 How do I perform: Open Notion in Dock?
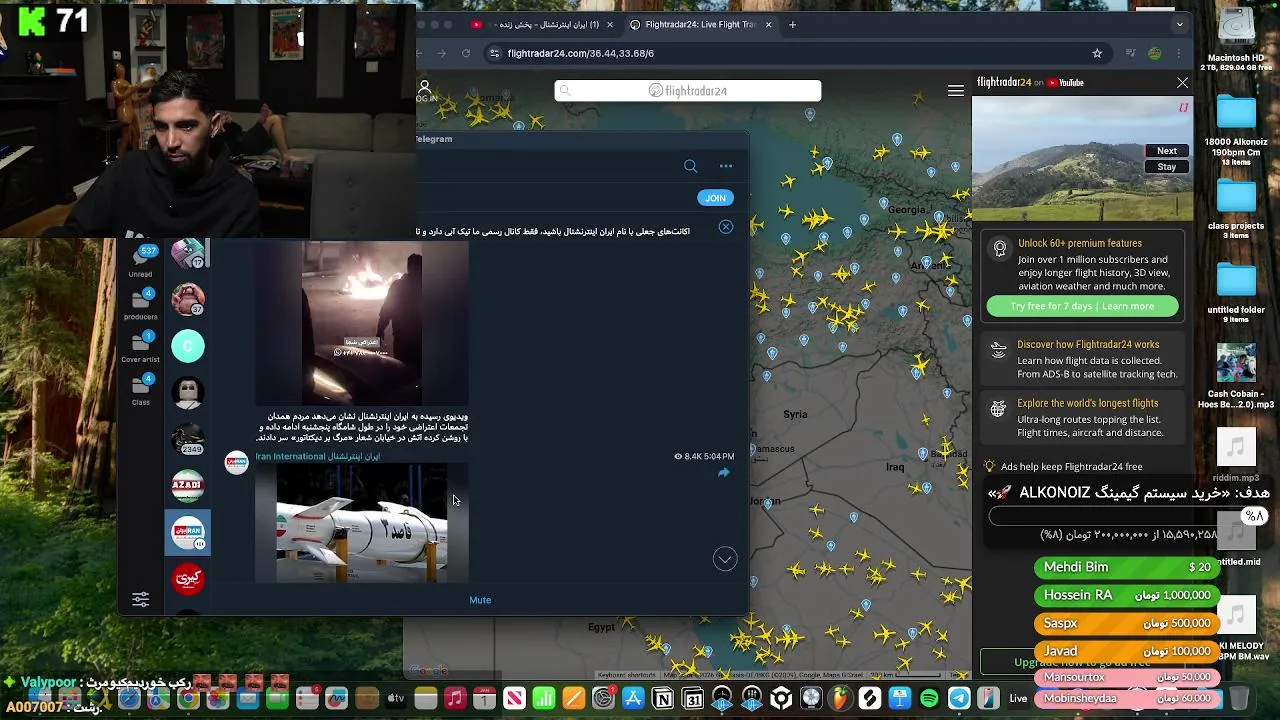(x=663, y=698)
